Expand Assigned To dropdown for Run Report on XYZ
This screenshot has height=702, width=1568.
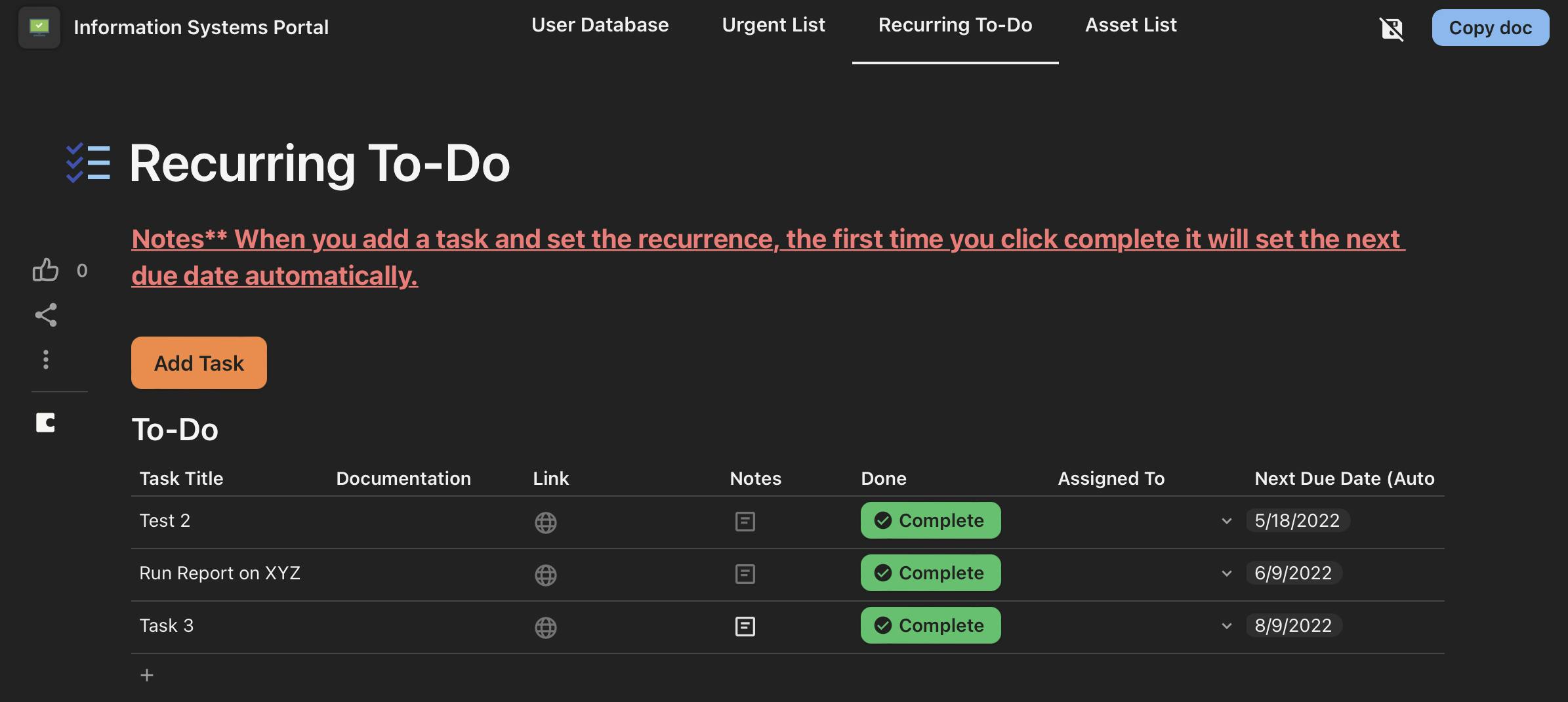click(1226, 573)
